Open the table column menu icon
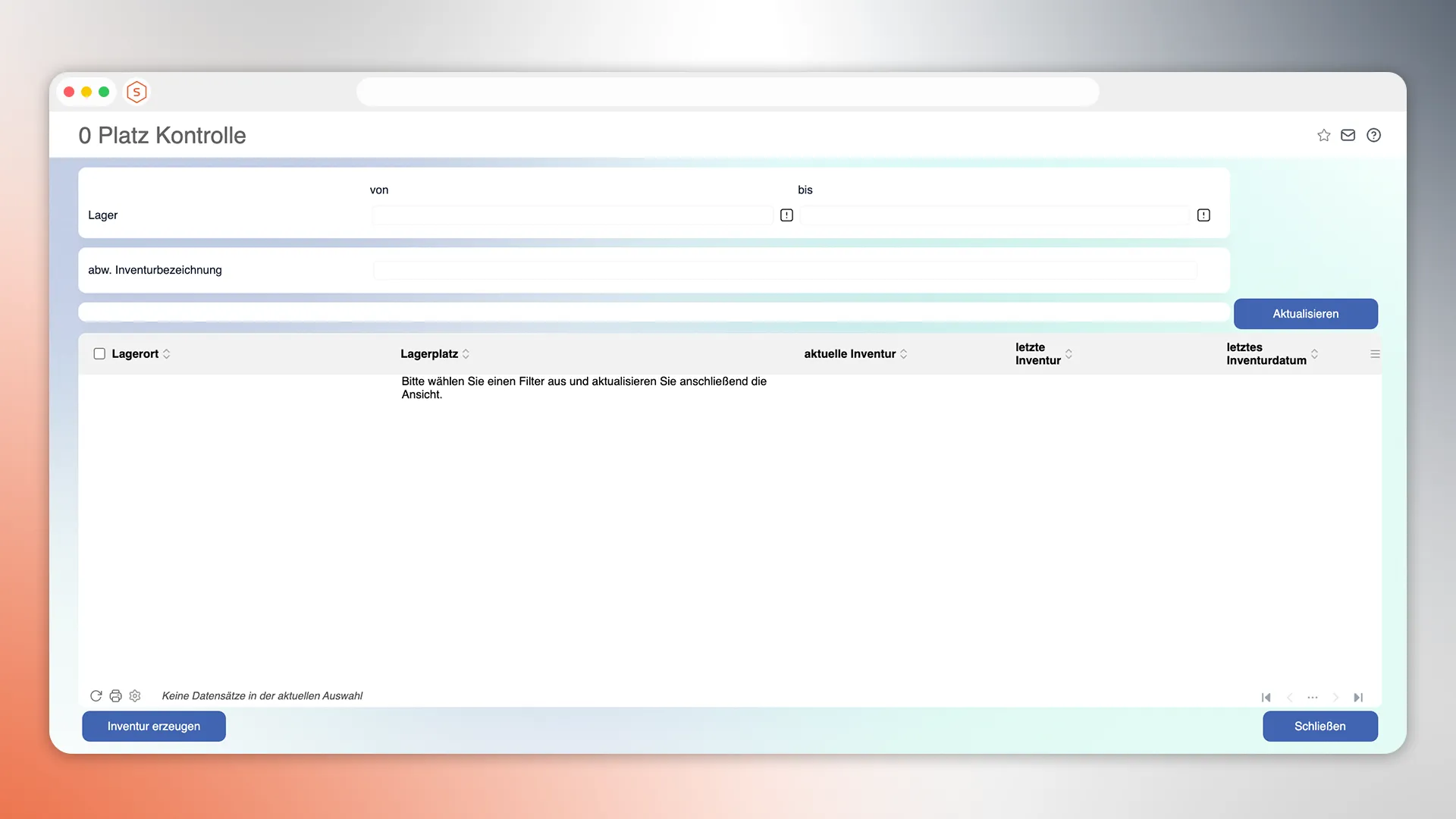The width and height of the screenshot is (1456, 819). point(1375,354)
